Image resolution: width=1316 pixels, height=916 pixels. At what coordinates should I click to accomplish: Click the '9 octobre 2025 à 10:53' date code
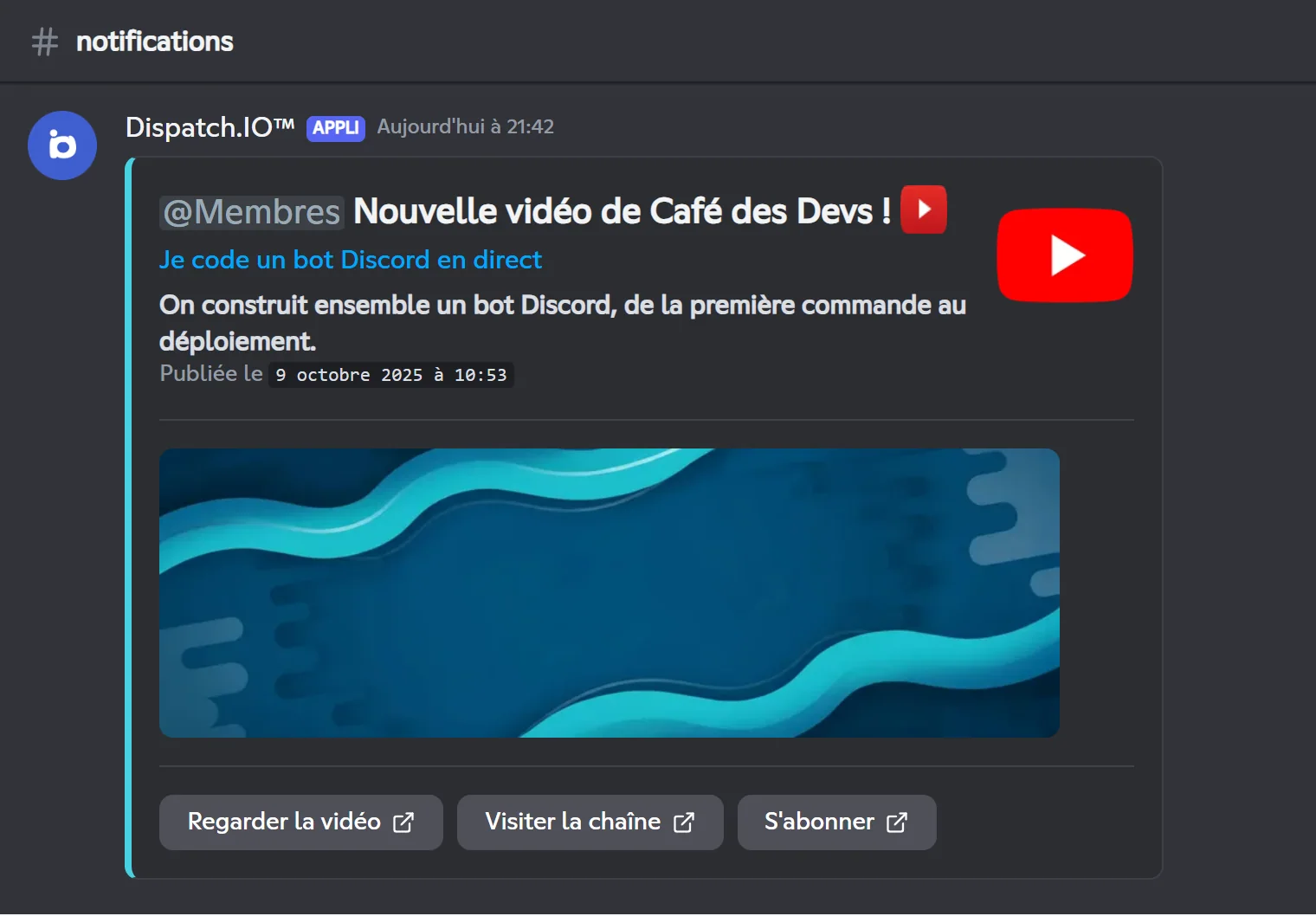click(x=391, y=375)
